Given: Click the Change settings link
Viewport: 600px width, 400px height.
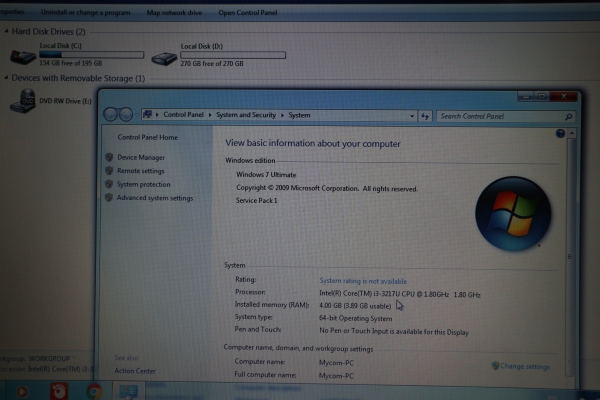Looking at the screenshot, I should [x=525, y=366].
